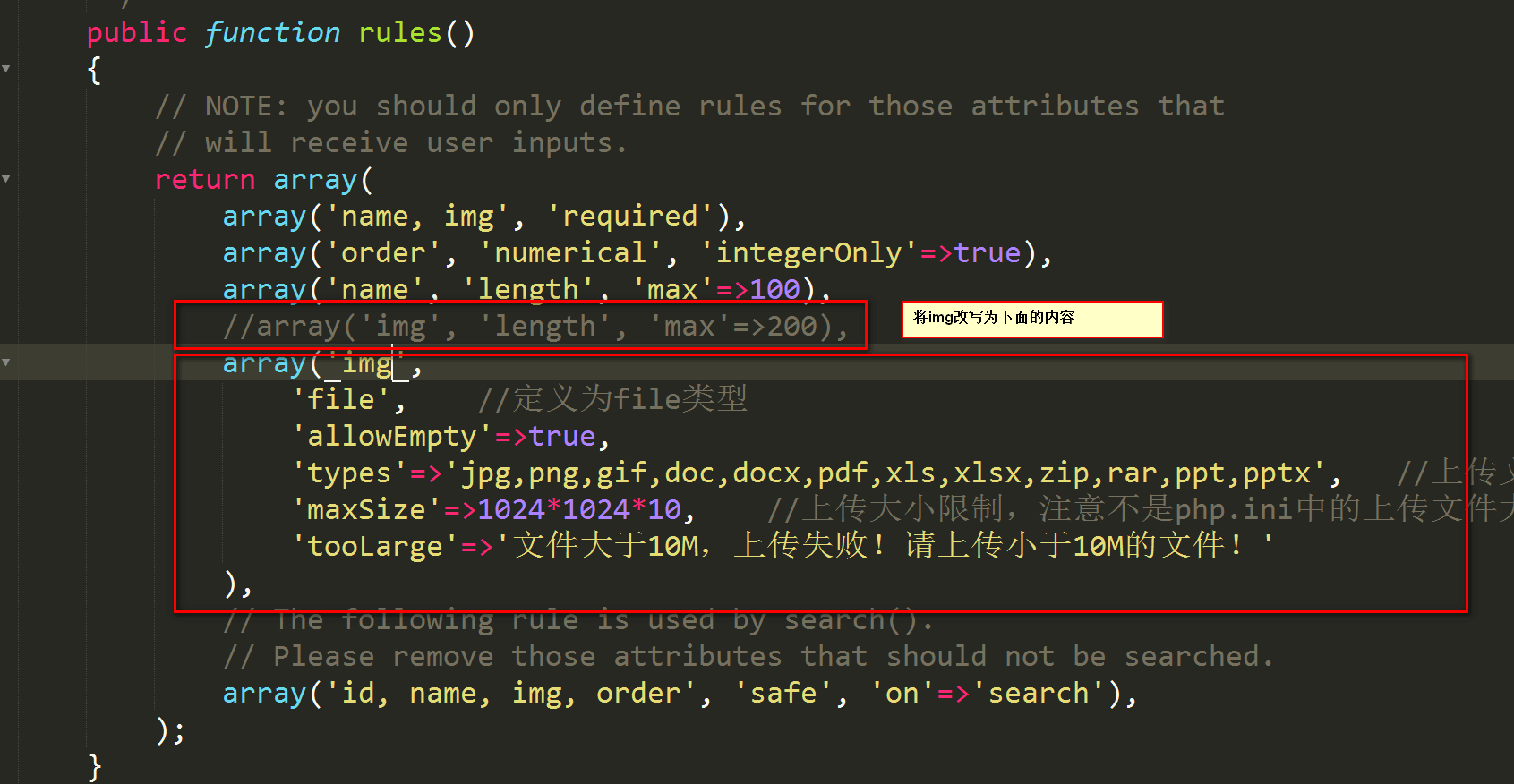
Task: Click the 'safe' string
Action: pyautogui.click(x=783, y=694)
